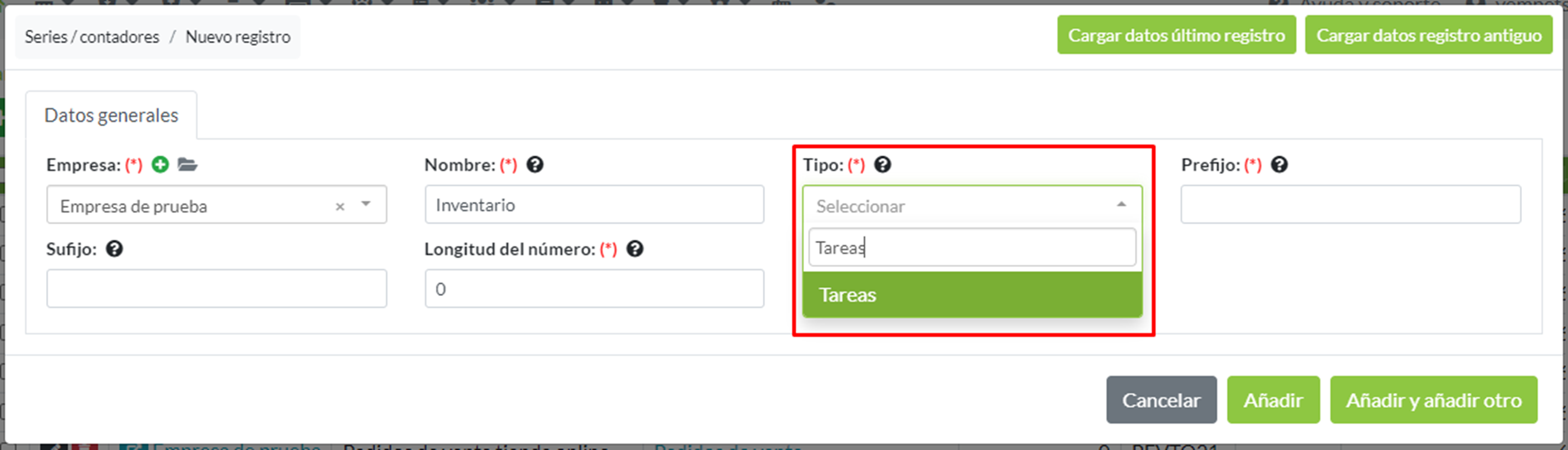The image size is (1568, 450).
Task: Click Cargar datos registro antiguo button
Action: pos(1429,35)
